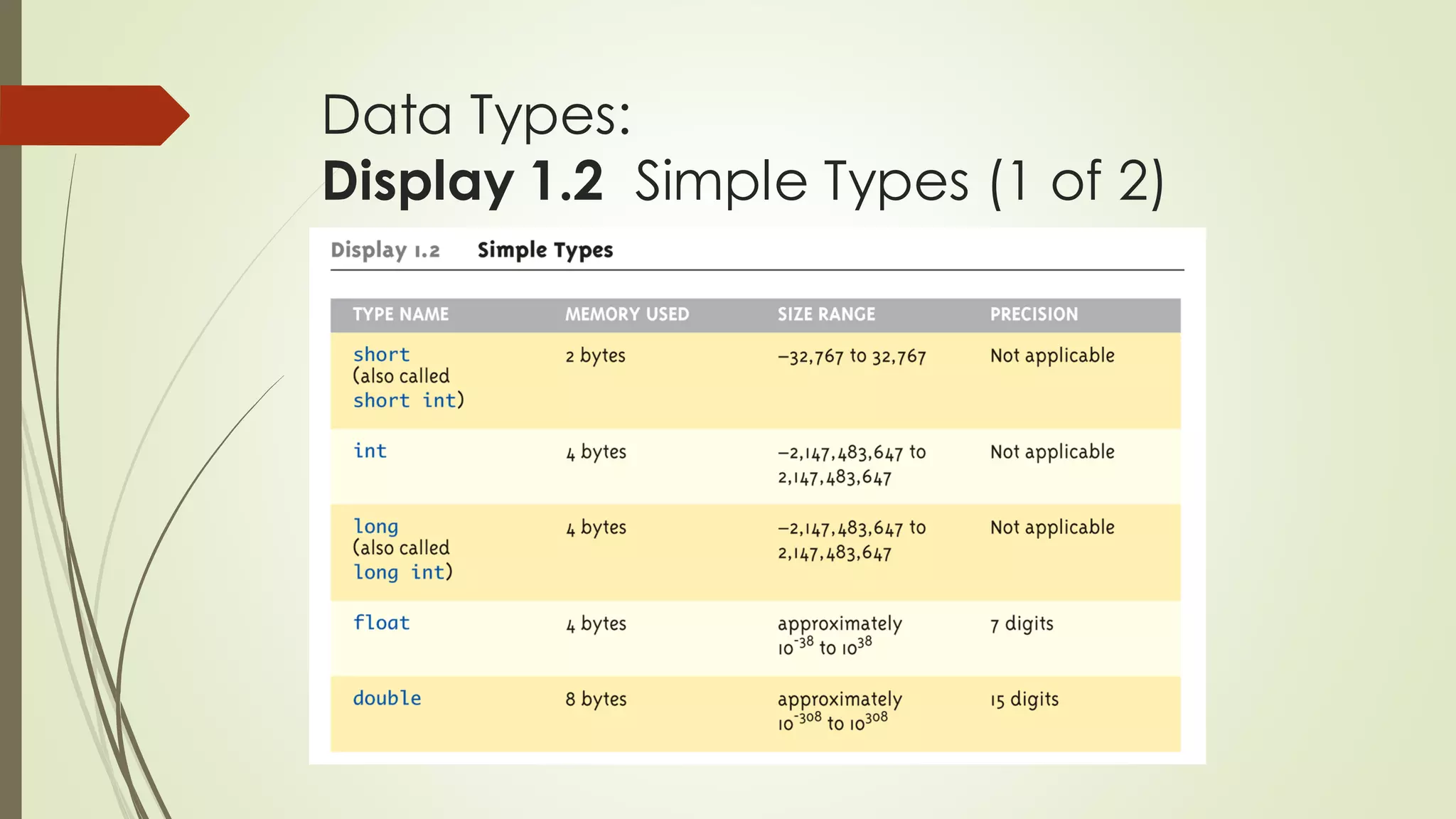This screenshot has height=819, width=1456.
Task: Select the 'SIZE RANGE' column header
Action: [x=826, y=314]
